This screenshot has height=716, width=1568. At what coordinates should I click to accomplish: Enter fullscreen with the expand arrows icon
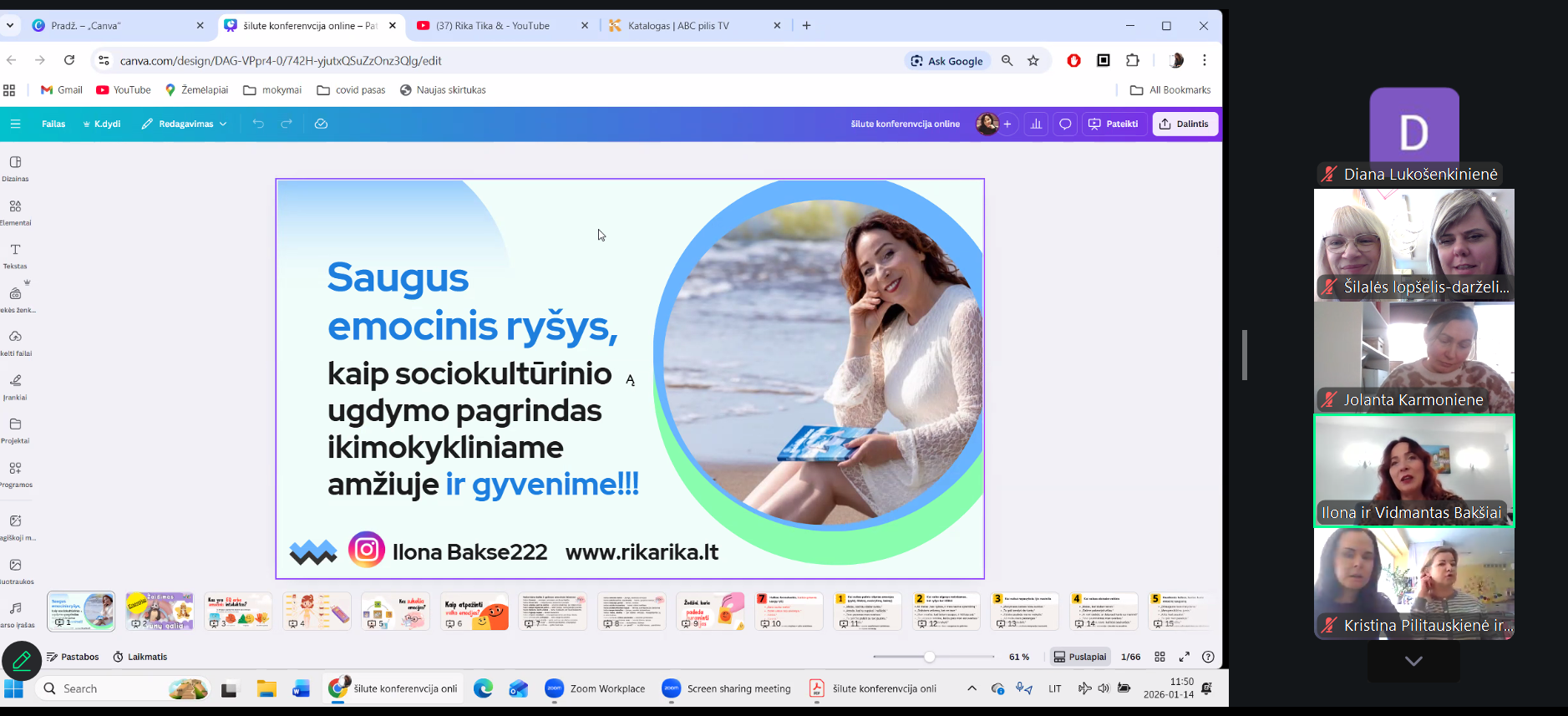tap(1184, 657)
